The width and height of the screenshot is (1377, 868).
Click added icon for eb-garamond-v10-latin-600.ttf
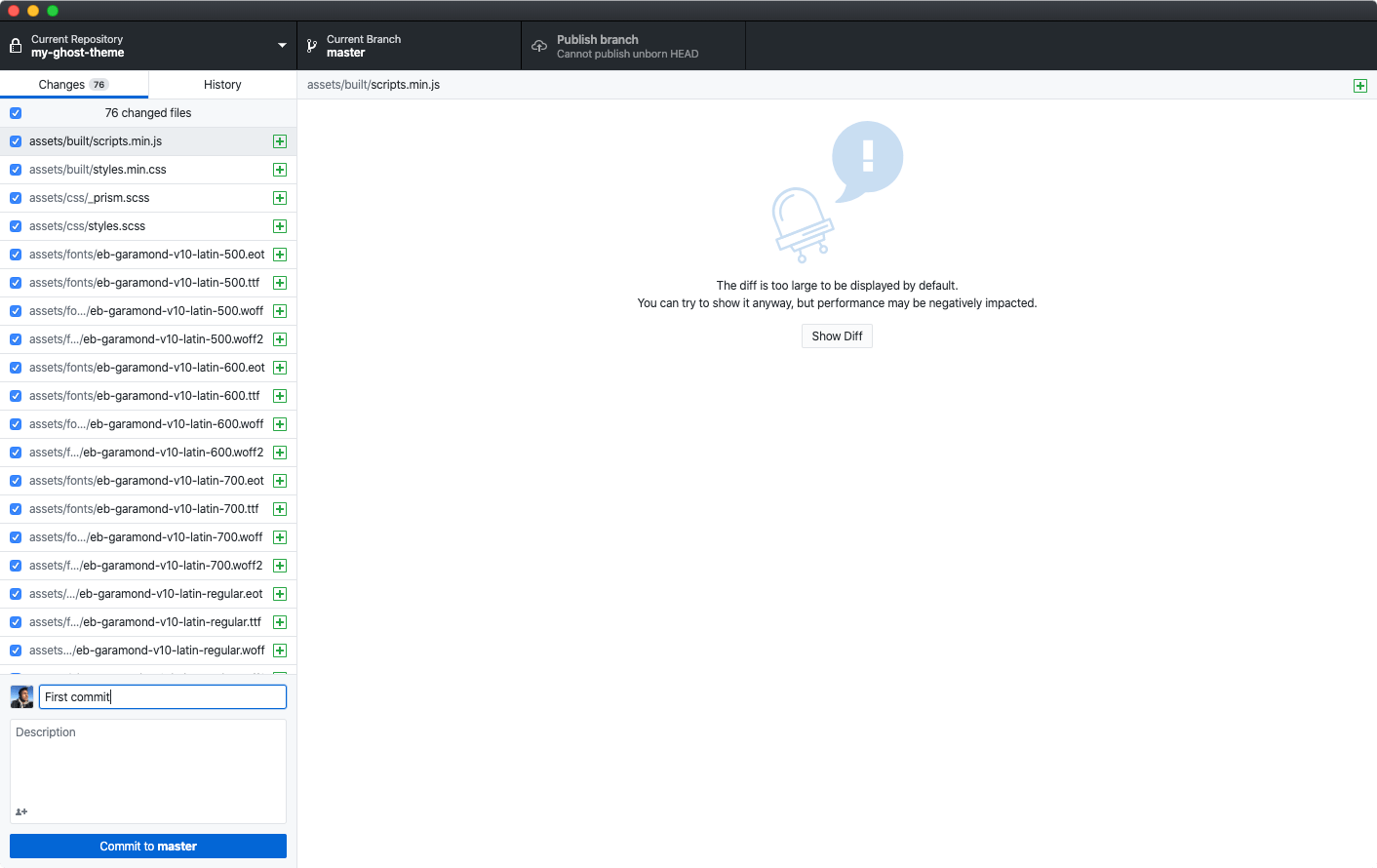pyautogui.click(x=280, y=396)
